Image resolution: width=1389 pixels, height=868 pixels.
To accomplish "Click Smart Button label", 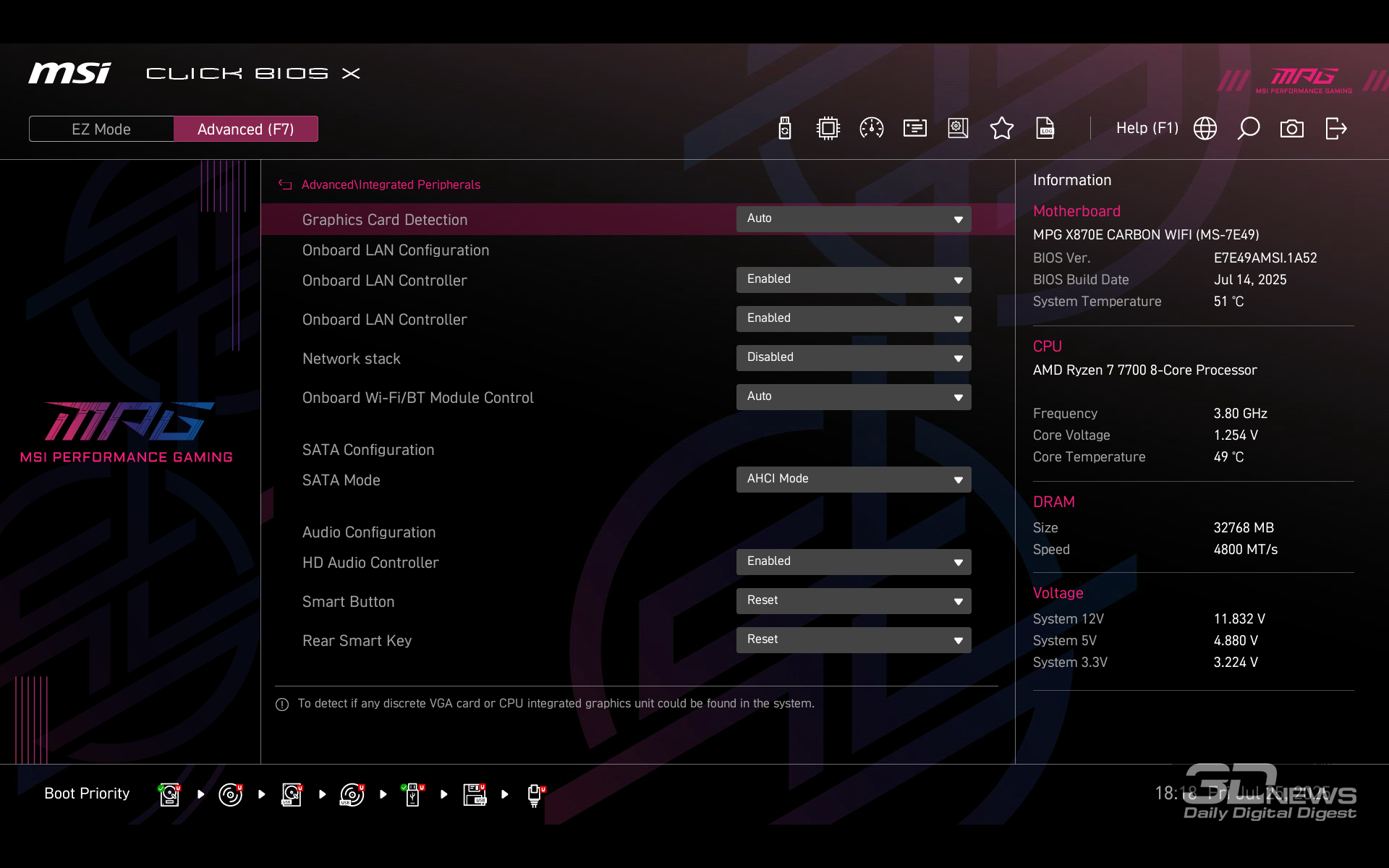I will tap(348, 602).
